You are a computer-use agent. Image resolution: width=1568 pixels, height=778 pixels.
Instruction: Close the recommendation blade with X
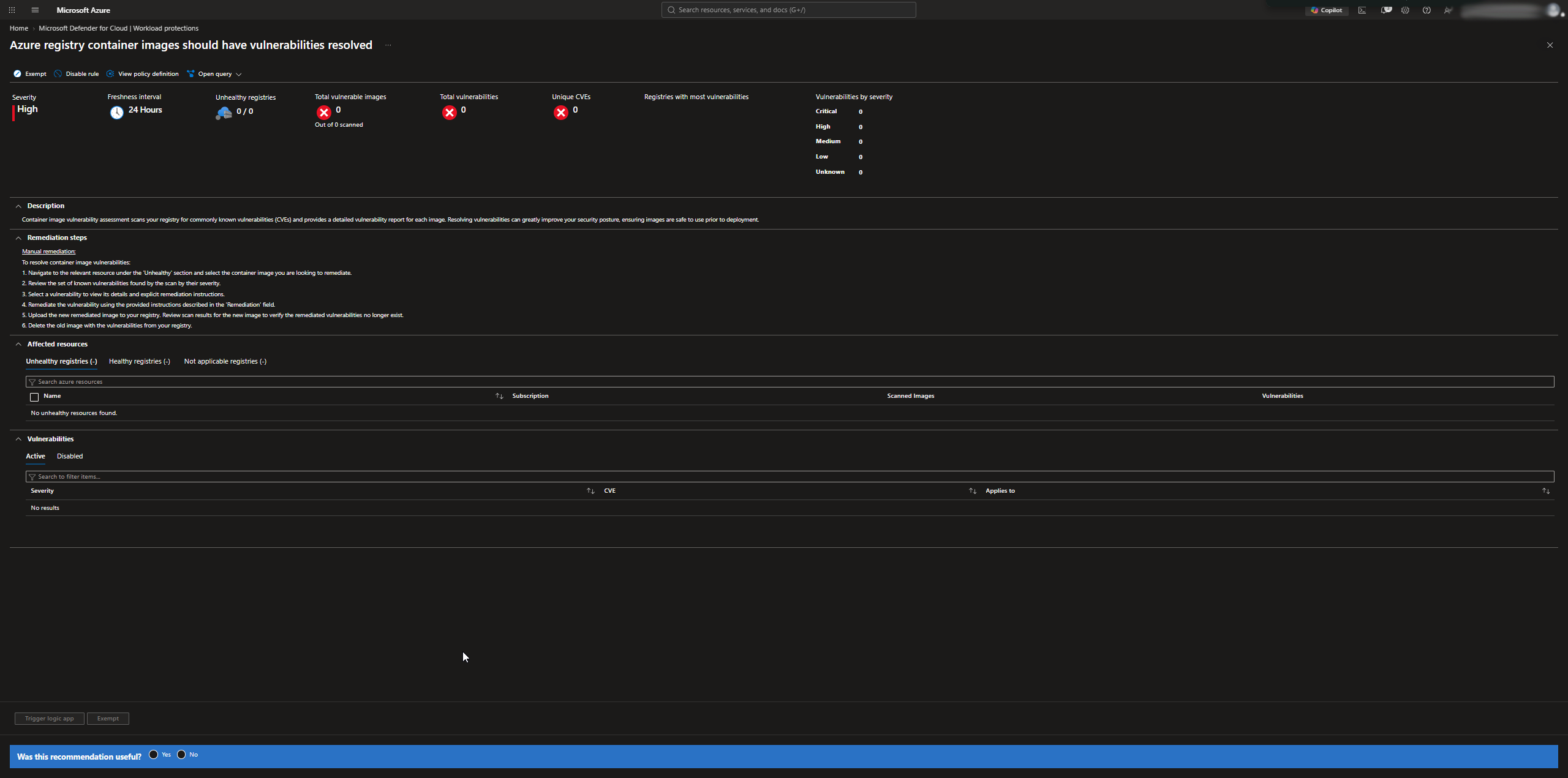coord(1550,45)
